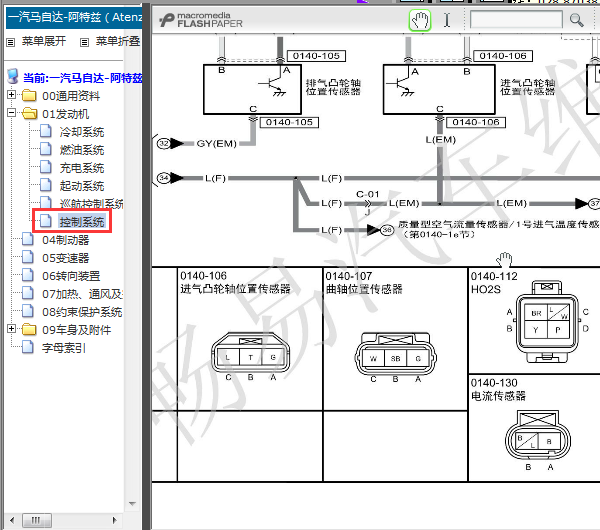
Task: Collapse the 01发动机 folder
Action: [11, 113]
